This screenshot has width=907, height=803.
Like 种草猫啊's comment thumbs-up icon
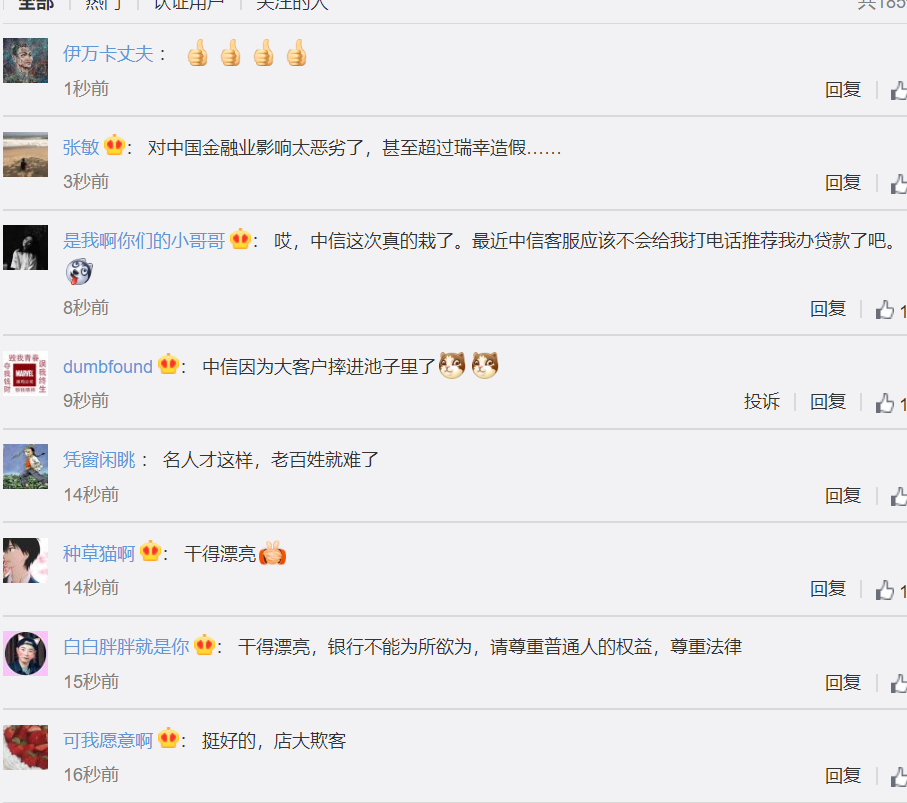pyautogui.click(x=884, y=590)
